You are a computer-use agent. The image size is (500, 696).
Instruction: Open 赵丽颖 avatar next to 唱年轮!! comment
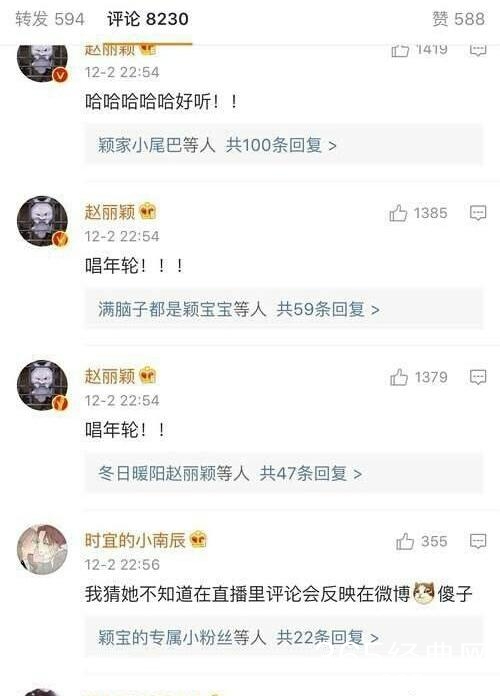pos(42,385)
